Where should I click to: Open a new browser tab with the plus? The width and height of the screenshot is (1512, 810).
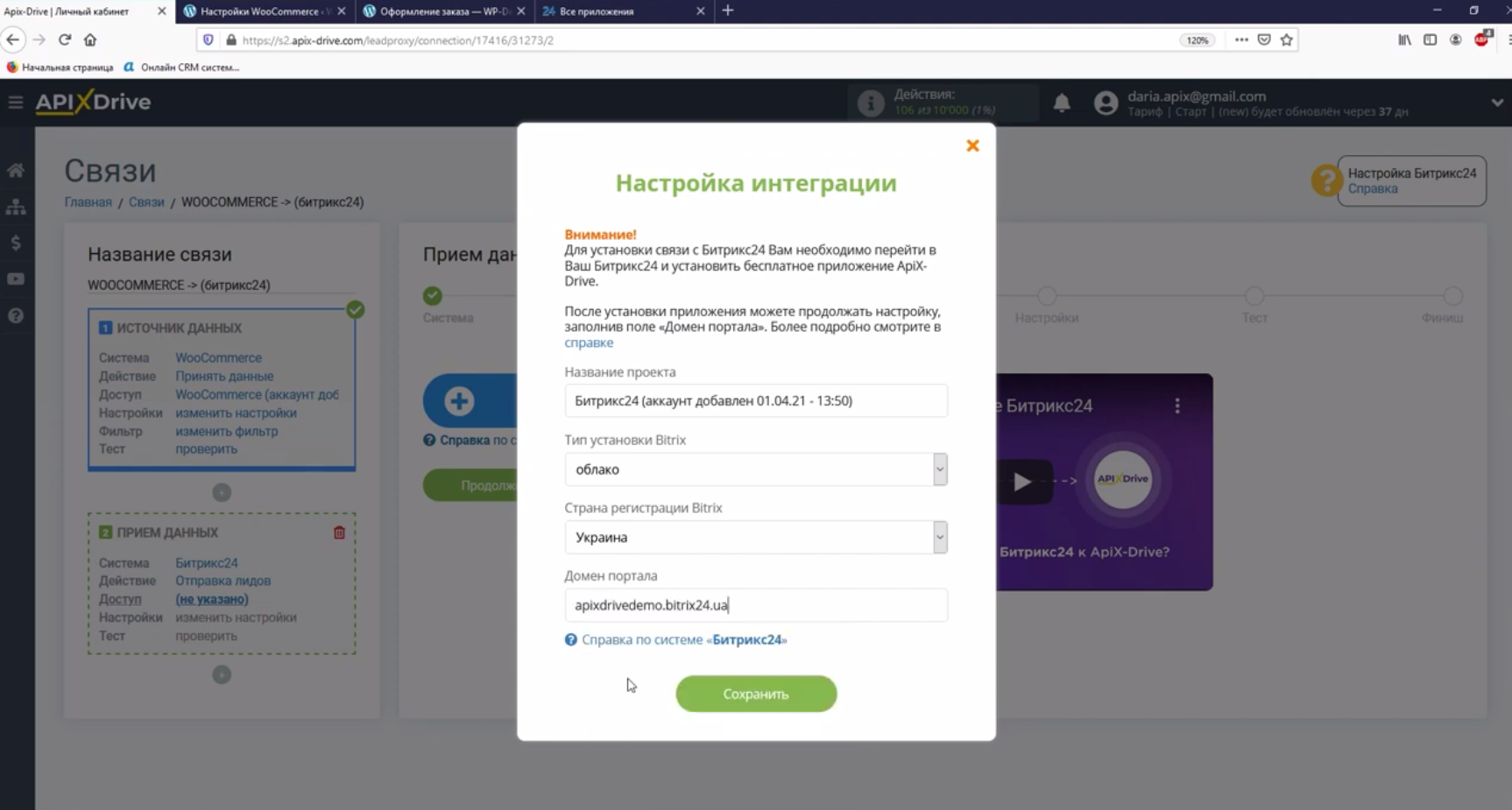point(728,11)
